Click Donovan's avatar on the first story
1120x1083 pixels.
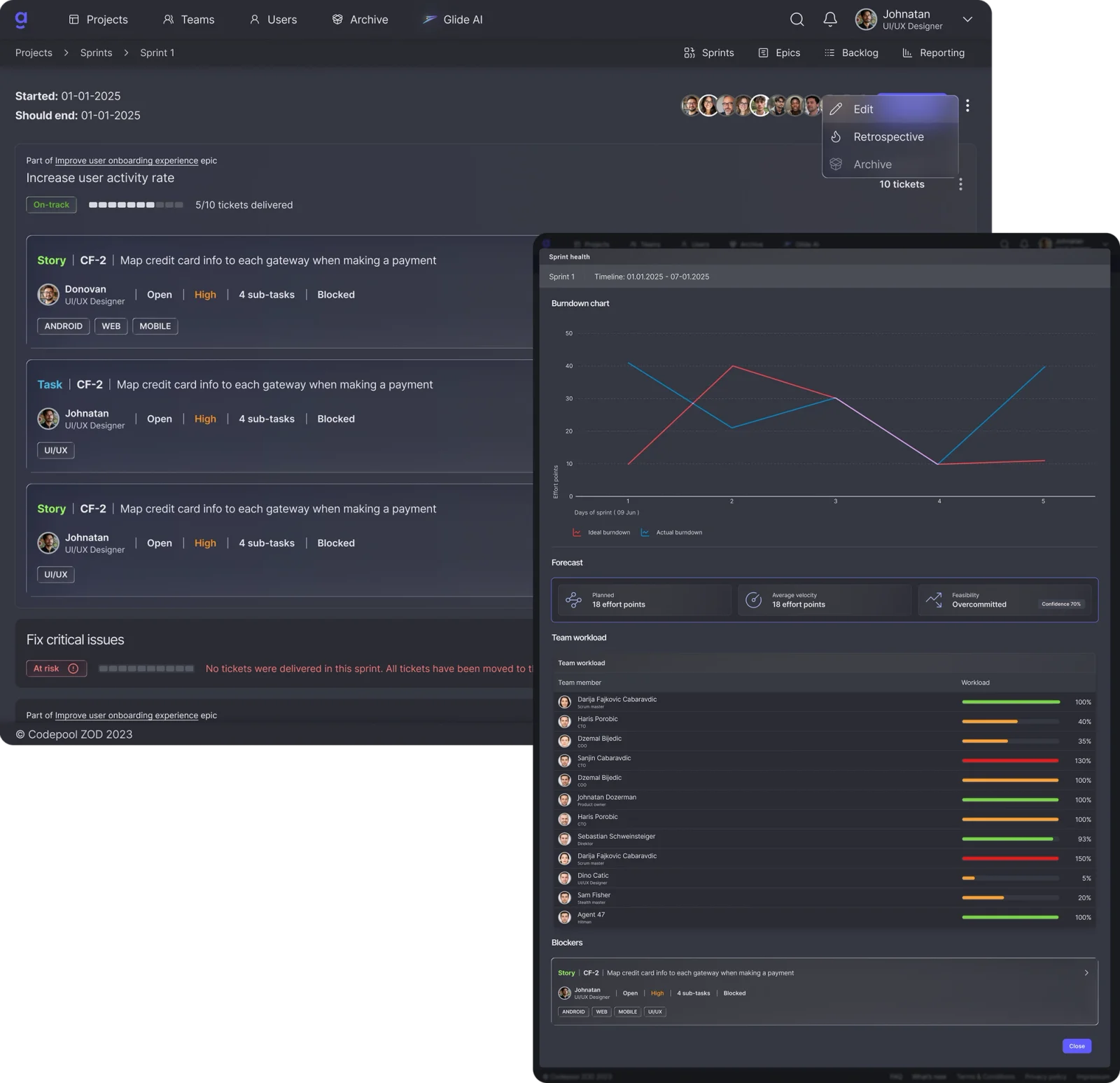click(x=48, y=295)
